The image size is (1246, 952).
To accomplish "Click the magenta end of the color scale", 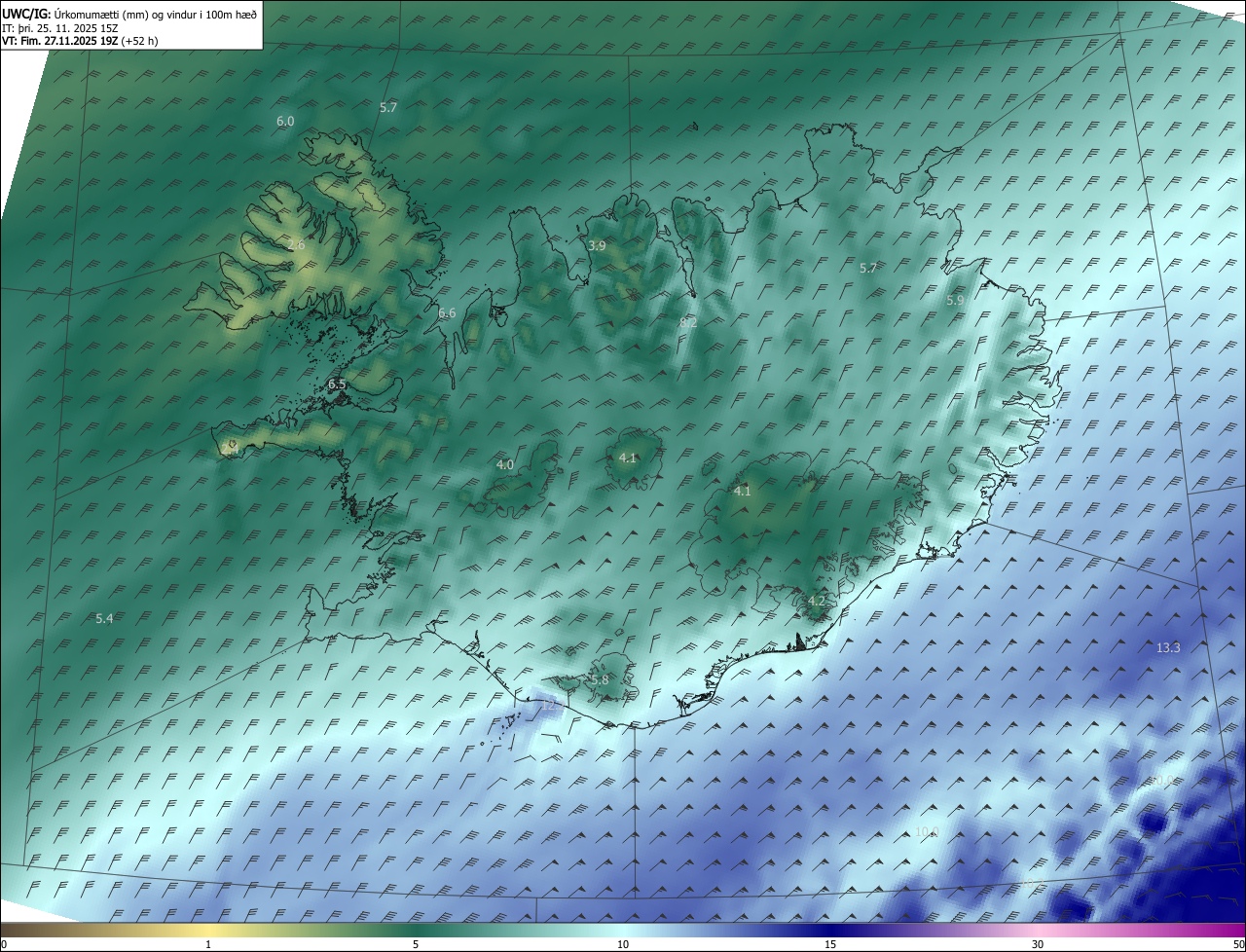I will (1234, 930).
